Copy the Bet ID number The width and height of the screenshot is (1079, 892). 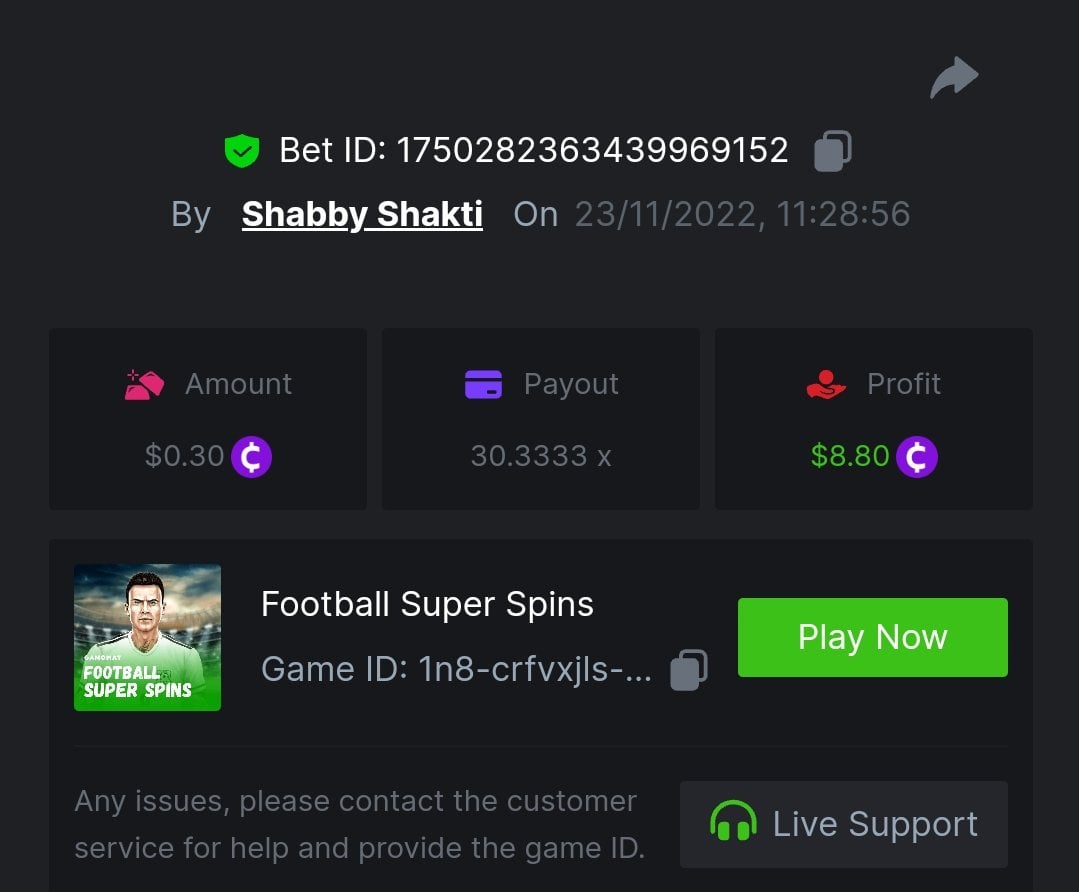pyautogui.click(x=832, y=151)
